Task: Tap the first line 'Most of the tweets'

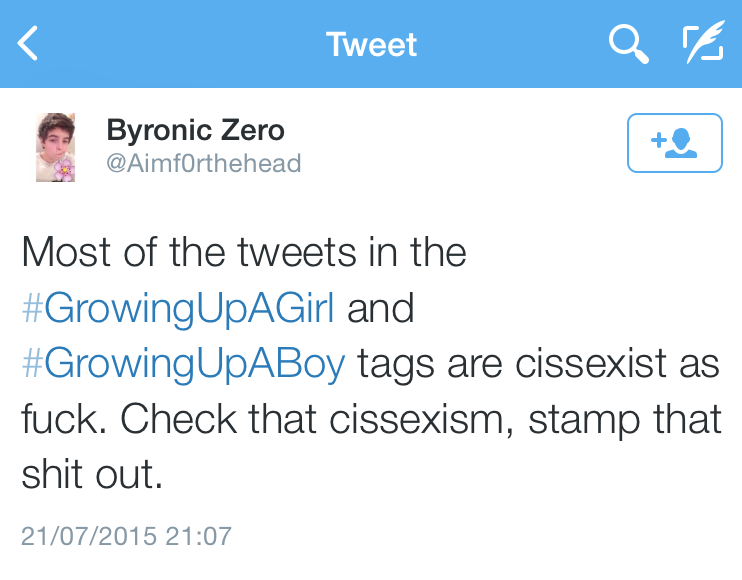Action: [243, 252]
